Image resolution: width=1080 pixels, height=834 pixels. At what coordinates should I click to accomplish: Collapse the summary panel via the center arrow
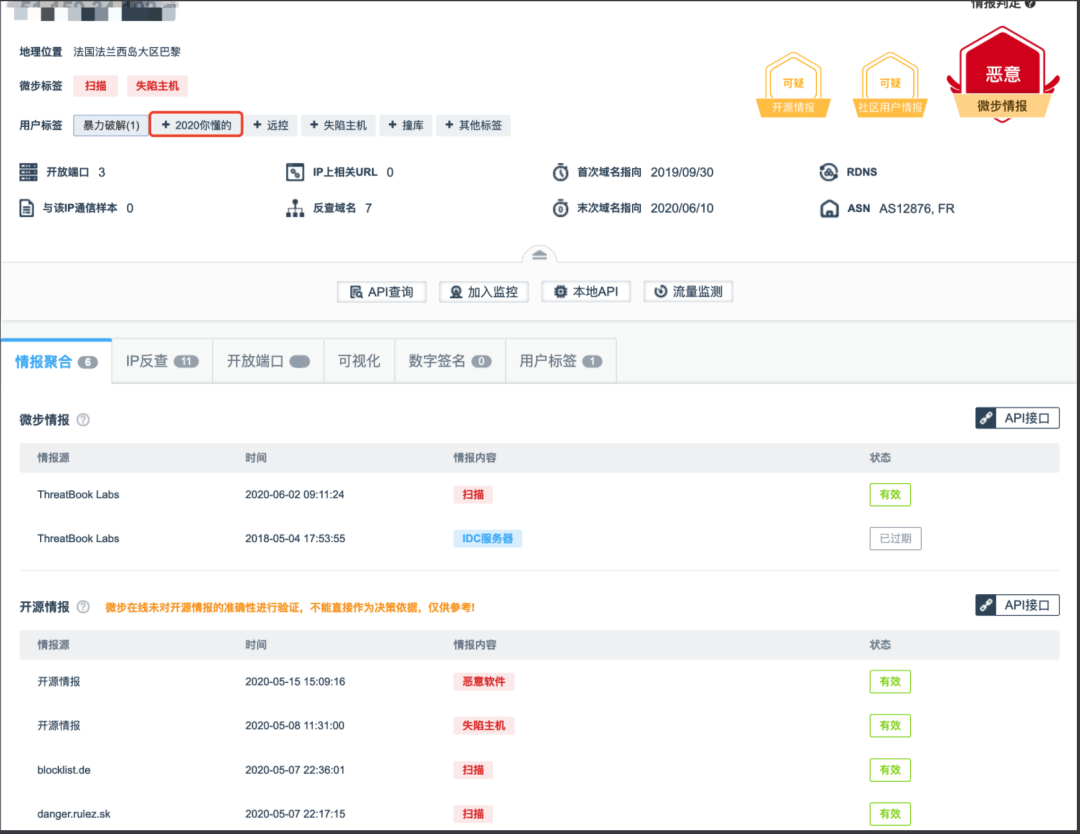tap(539, 254)
